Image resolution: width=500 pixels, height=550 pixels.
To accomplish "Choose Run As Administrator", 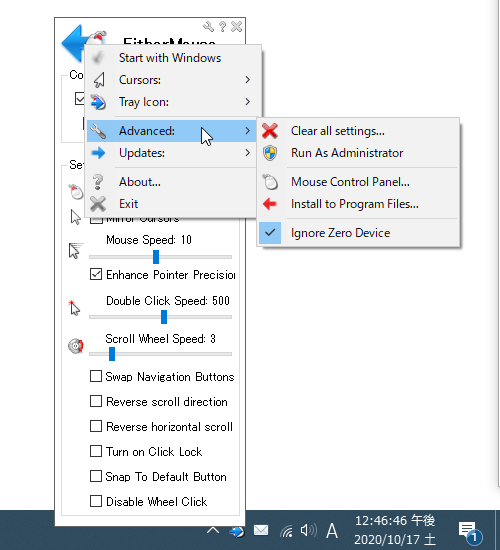I will click(358, 153).
